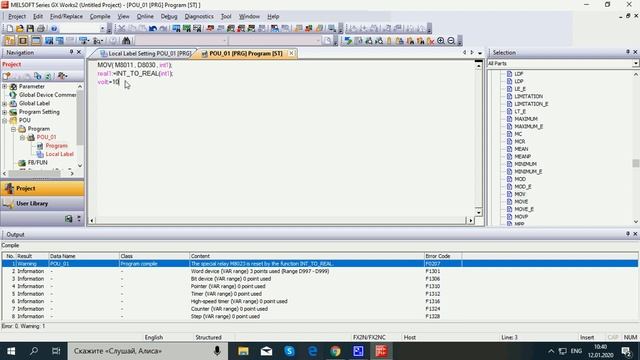The width and height of the screenshot is (640, 360).
Task: Select MOVE_E in the Selection list
Action: click(524, 209)
